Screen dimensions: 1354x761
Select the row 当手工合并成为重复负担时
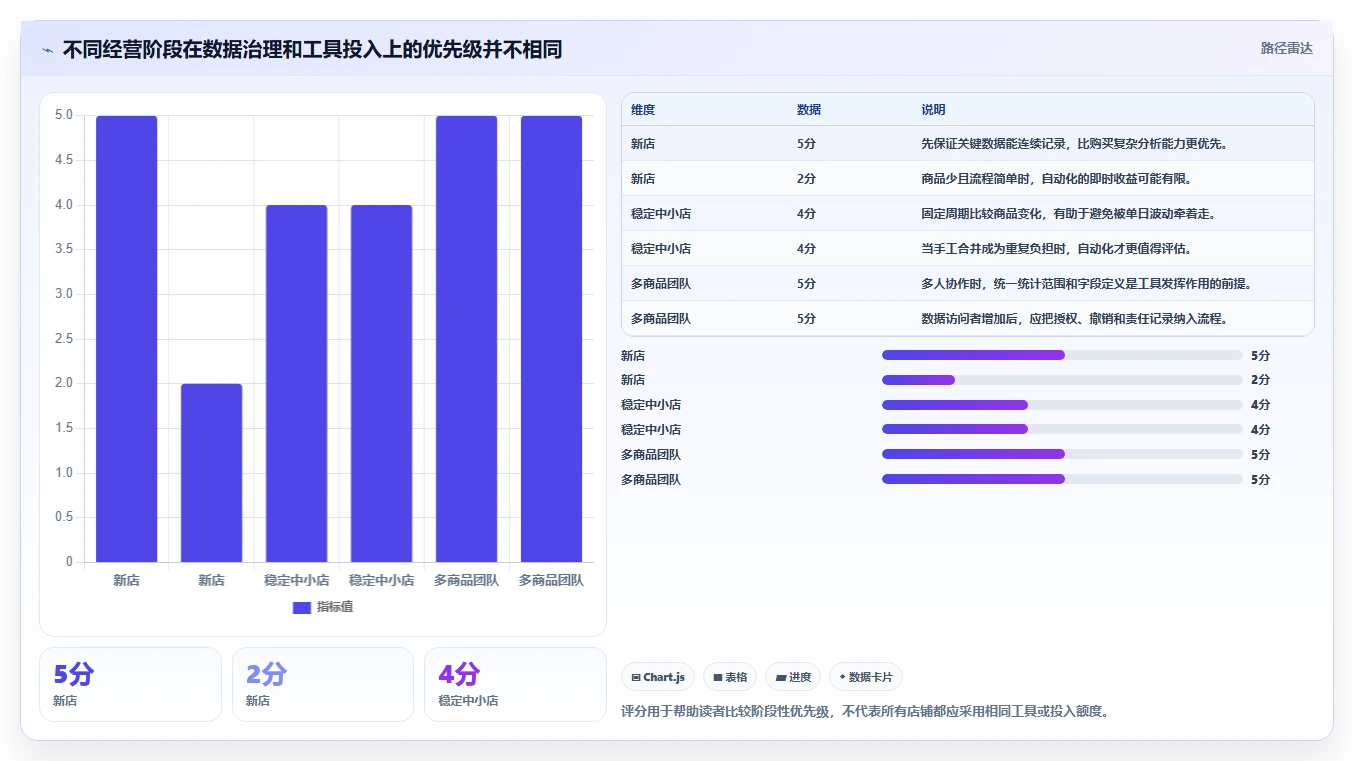click(x=967, y=249)
